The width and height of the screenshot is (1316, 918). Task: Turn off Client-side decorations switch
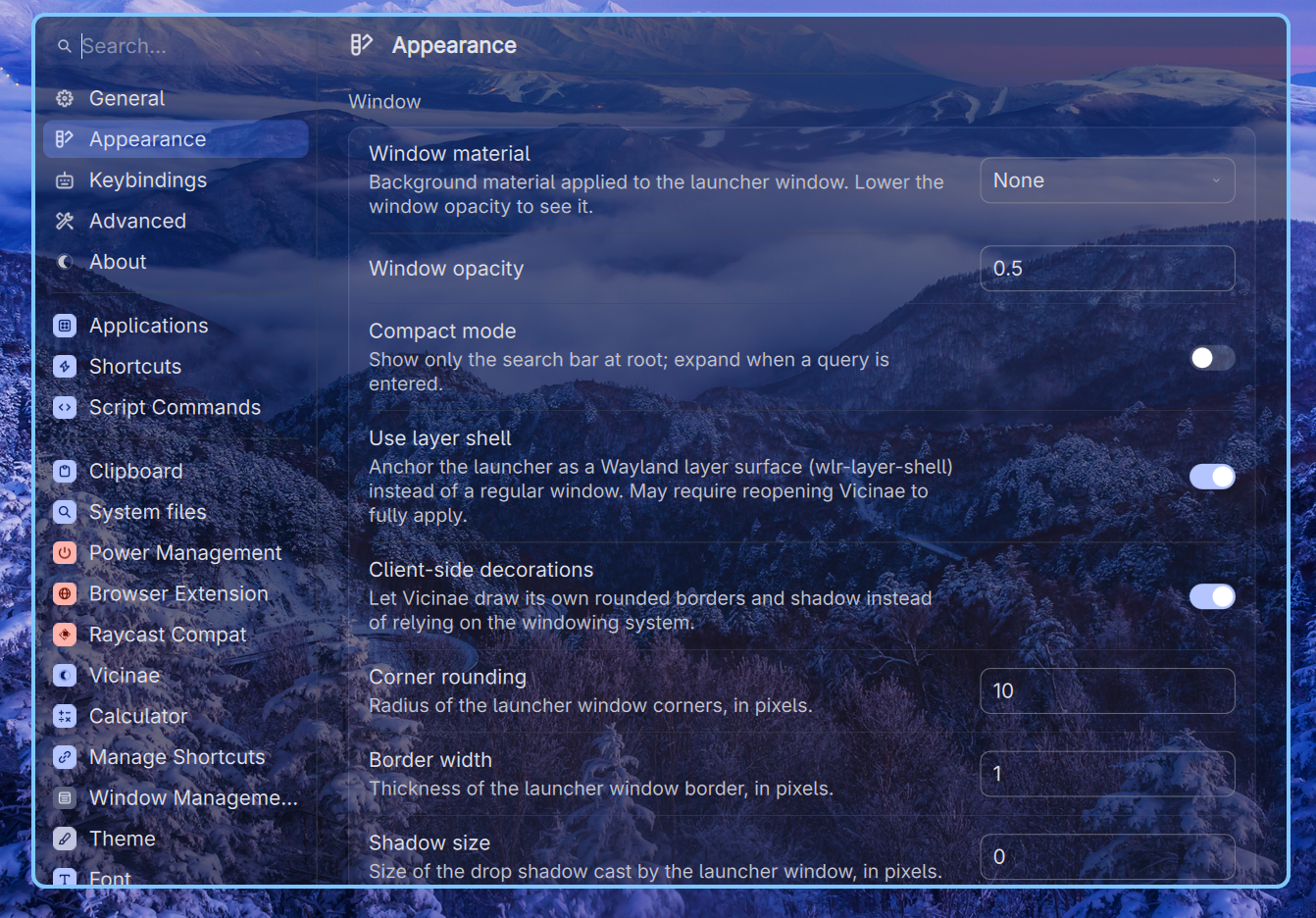1212,596
